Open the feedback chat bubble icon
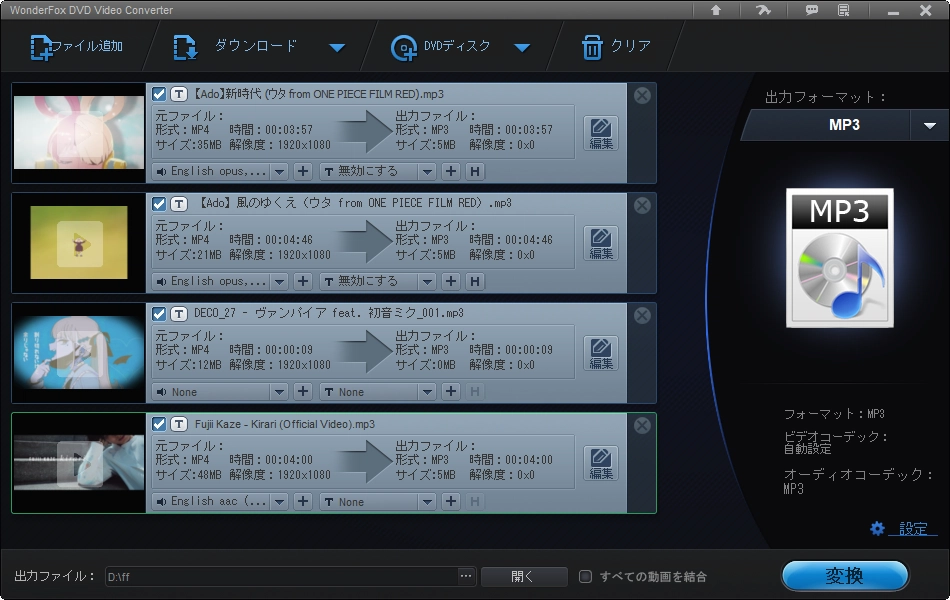This screenshot has height=600, width=950. coord(811,10)
